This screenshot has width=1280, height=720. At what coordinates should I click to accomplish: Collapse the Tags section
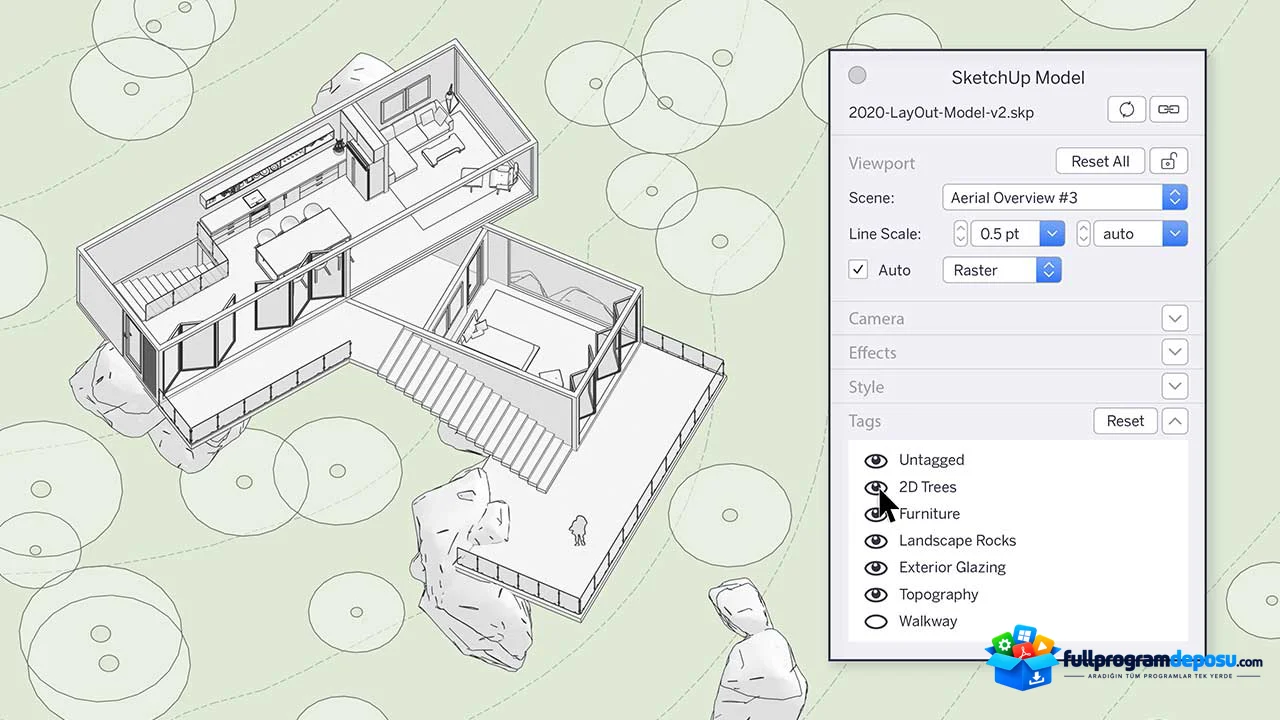1175,421
